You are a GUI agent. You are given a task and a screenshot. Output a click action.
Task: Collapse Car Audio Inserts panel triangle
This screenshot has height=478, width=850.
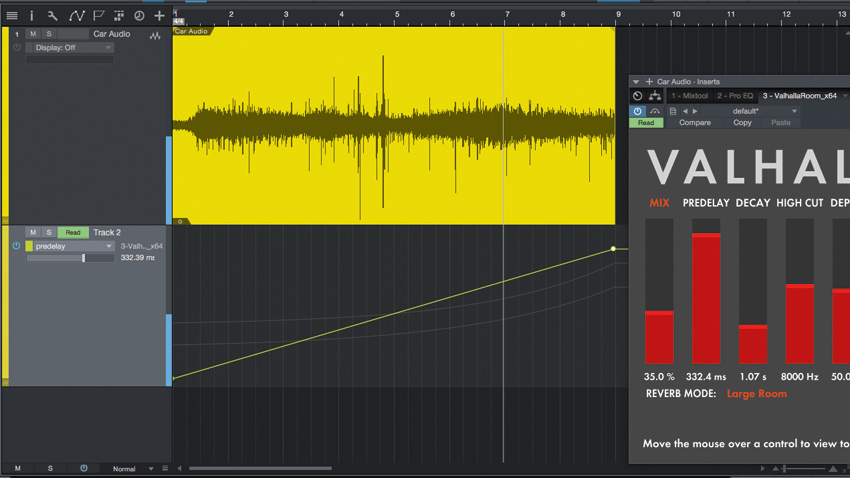pos(636,82)
